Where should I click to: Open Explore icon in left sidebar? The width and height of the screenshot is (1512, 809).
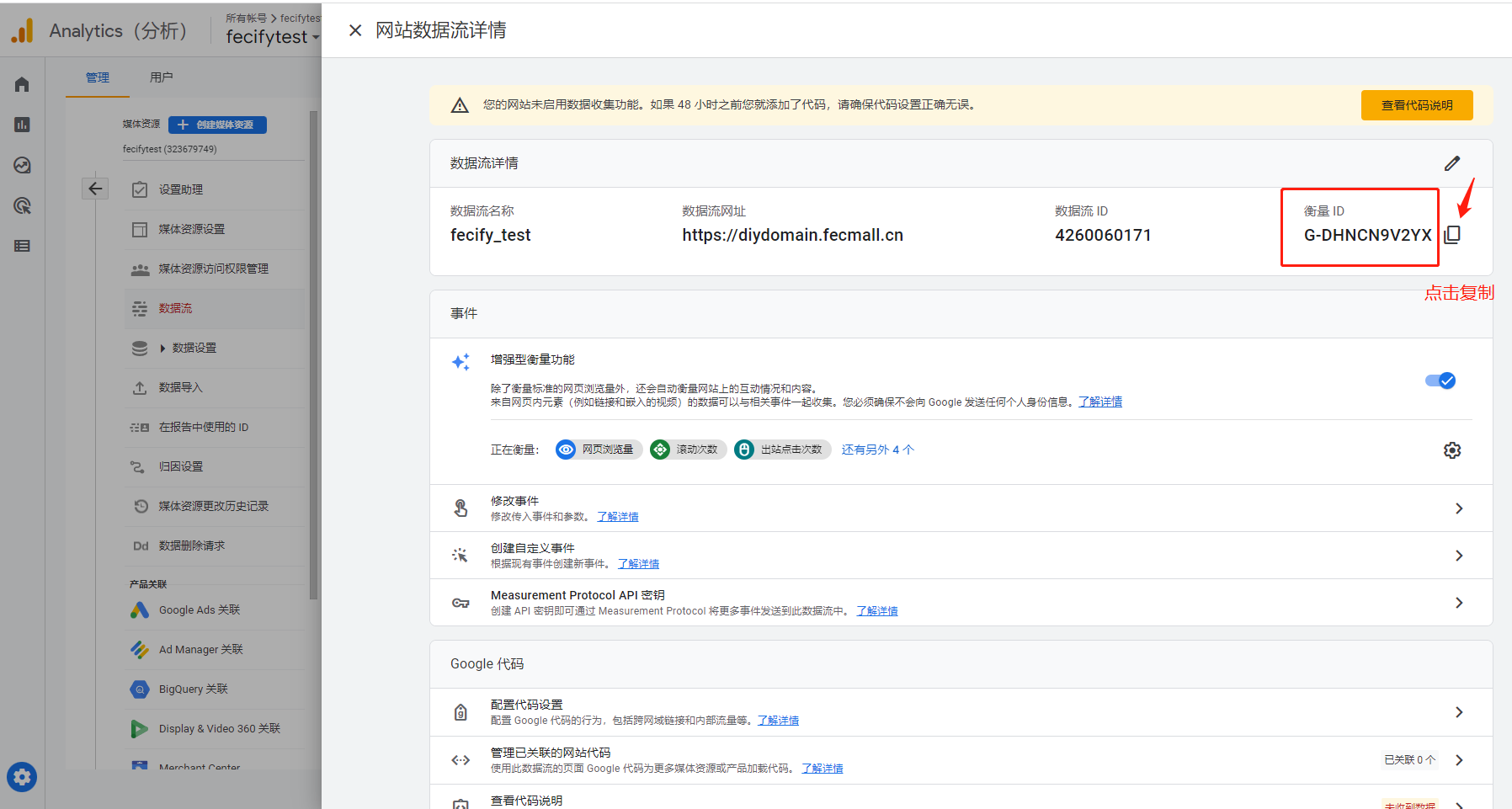[22, 165]
